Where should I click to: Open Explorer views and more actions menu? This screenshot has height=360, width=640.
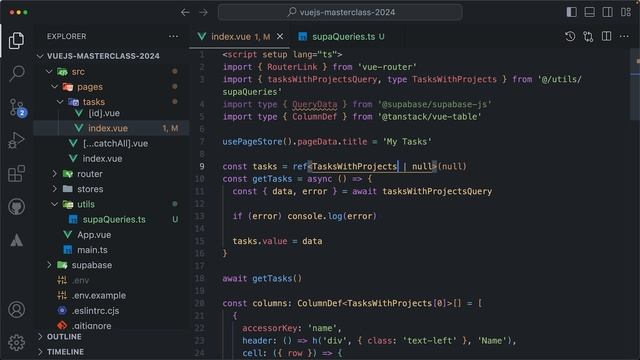tap(173, 36)
